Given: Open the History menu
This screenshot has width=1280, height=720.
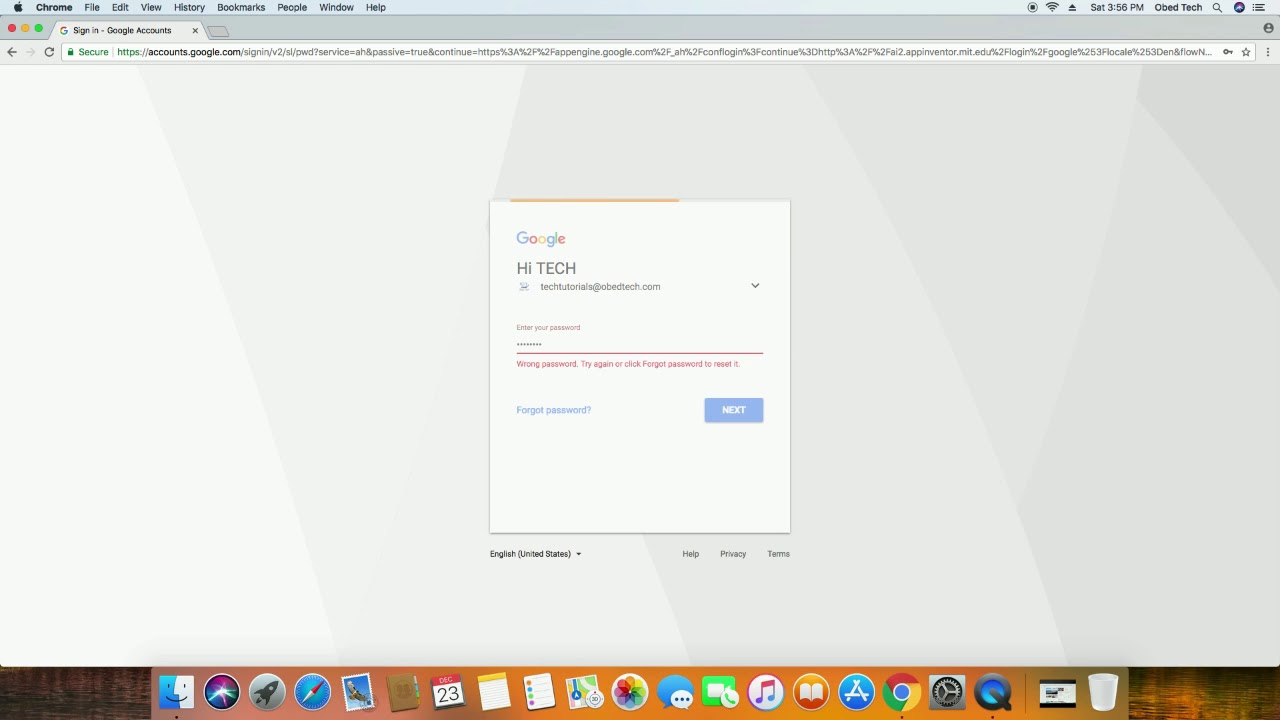Looking at the screenshot, I should click(x=189, y=7).
